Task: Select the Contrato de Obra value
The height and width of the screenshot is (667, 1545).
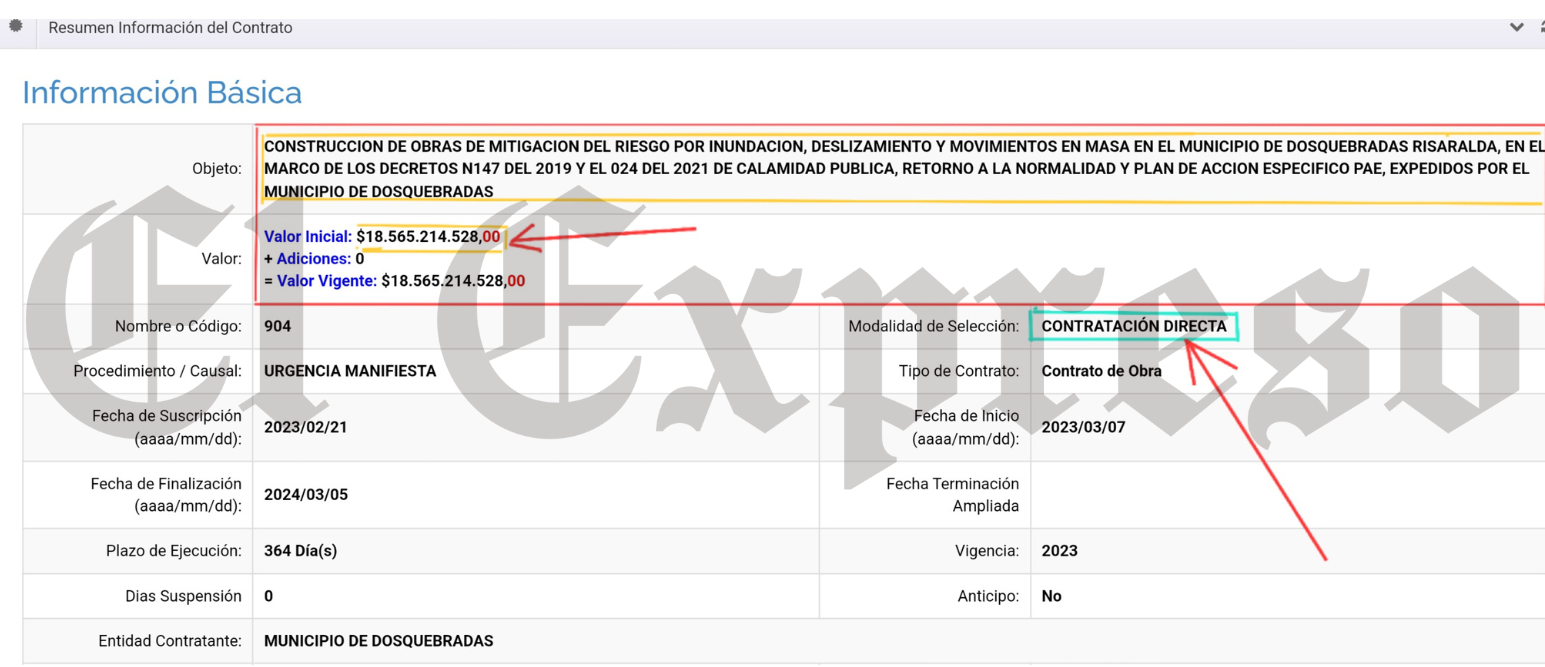Action: pyautogui.click(x=1101, y=371)
